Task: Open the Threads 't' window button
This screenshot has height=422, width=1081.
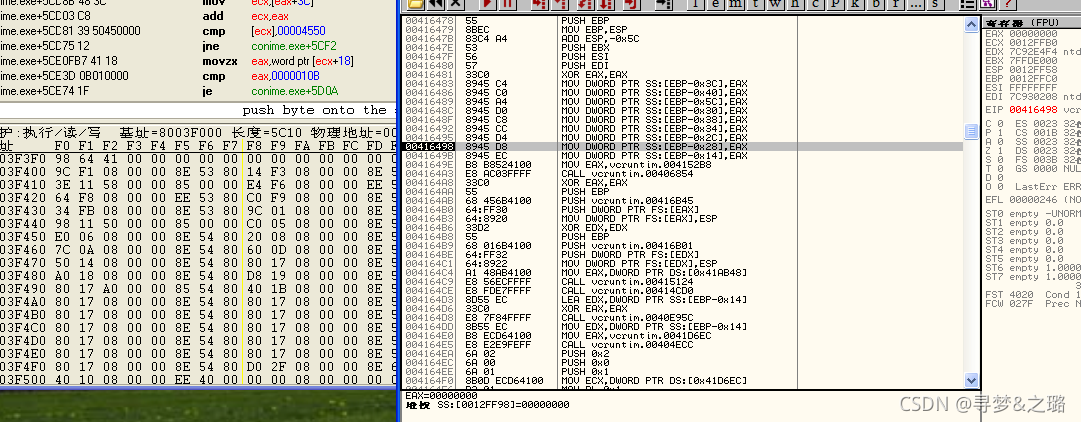Action: (754, 4)
